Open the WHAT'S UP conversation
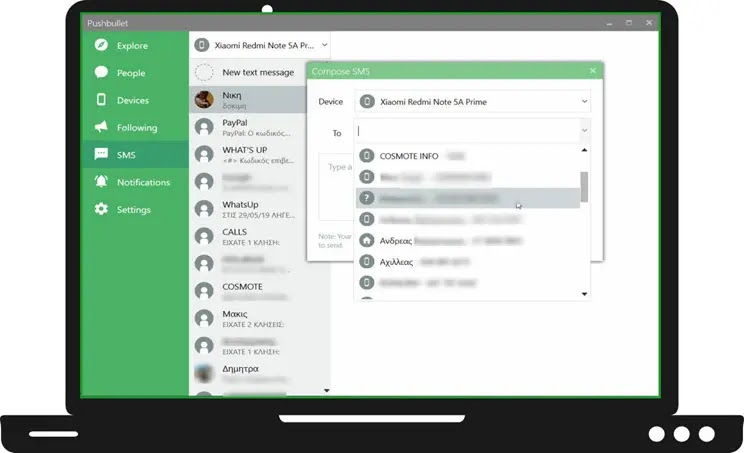The height and width of the screenshot is (453, 744). pos(248,155)
